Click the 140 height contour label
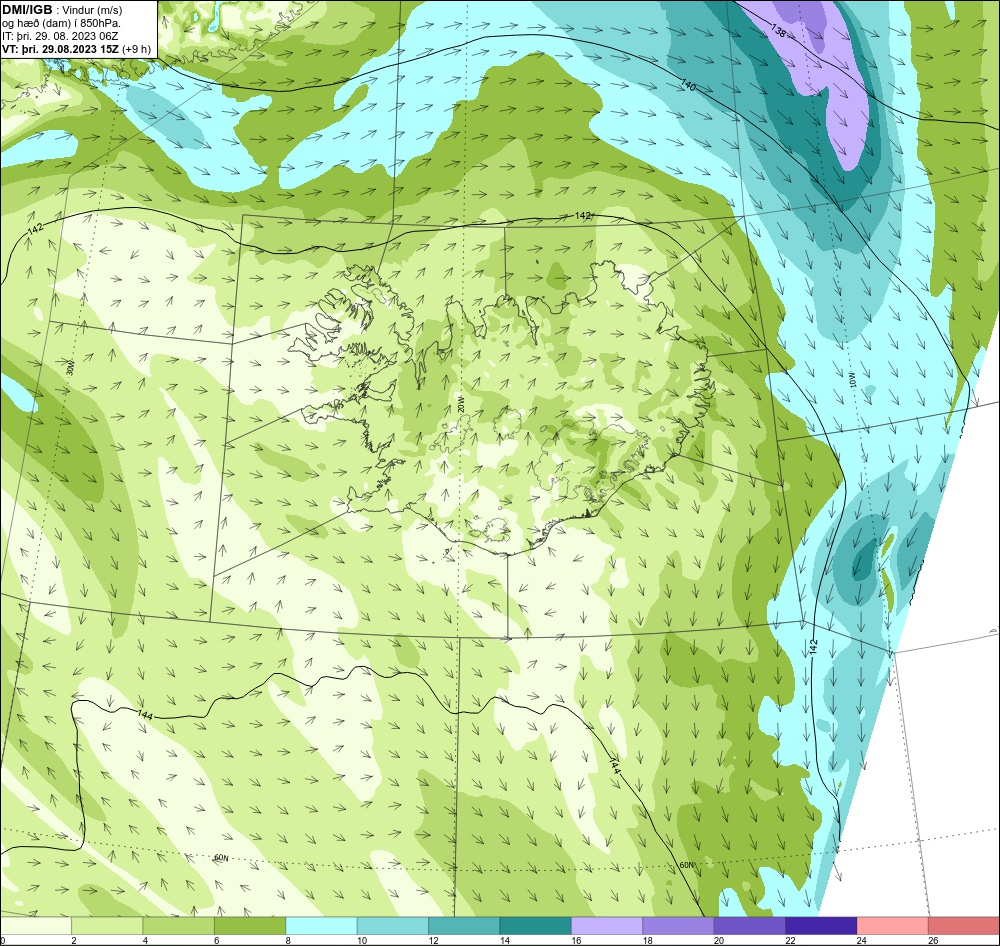The width and height of the screenshot is (1000, 946). (x=688, y=84)
